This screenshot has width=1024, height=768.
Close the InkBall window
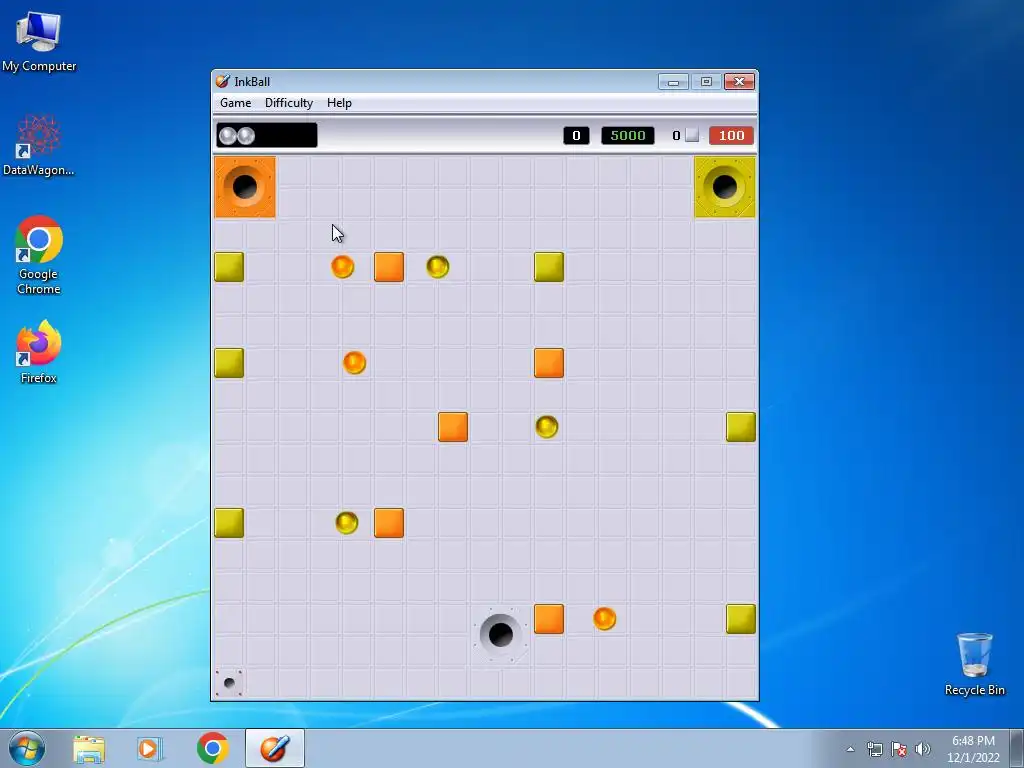tap(739, 82)
